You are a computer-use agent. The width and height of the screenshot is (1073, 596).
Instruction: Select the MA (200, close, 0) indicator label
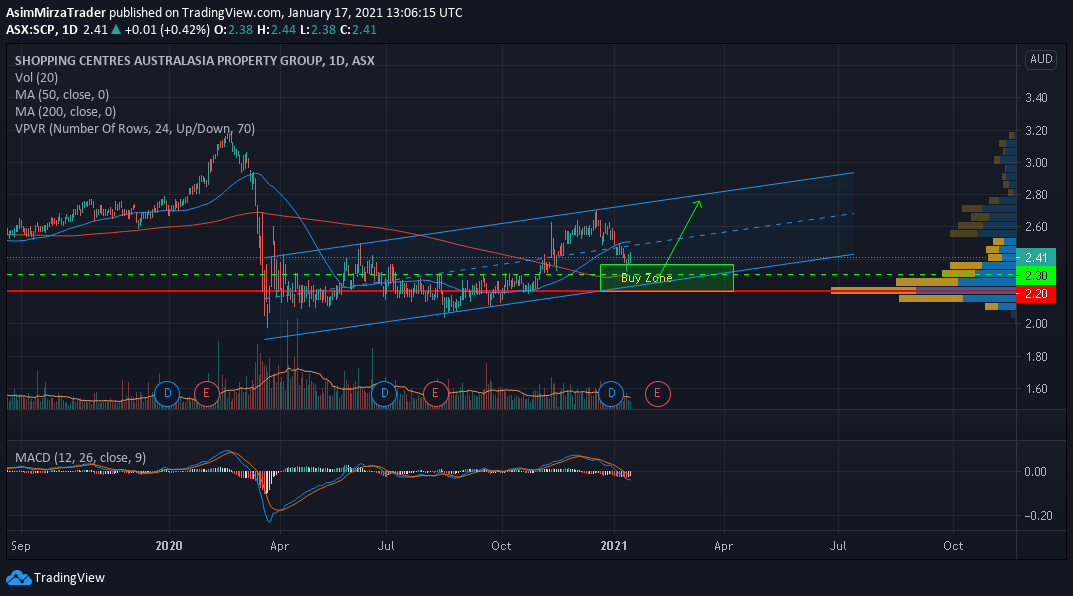65,112
